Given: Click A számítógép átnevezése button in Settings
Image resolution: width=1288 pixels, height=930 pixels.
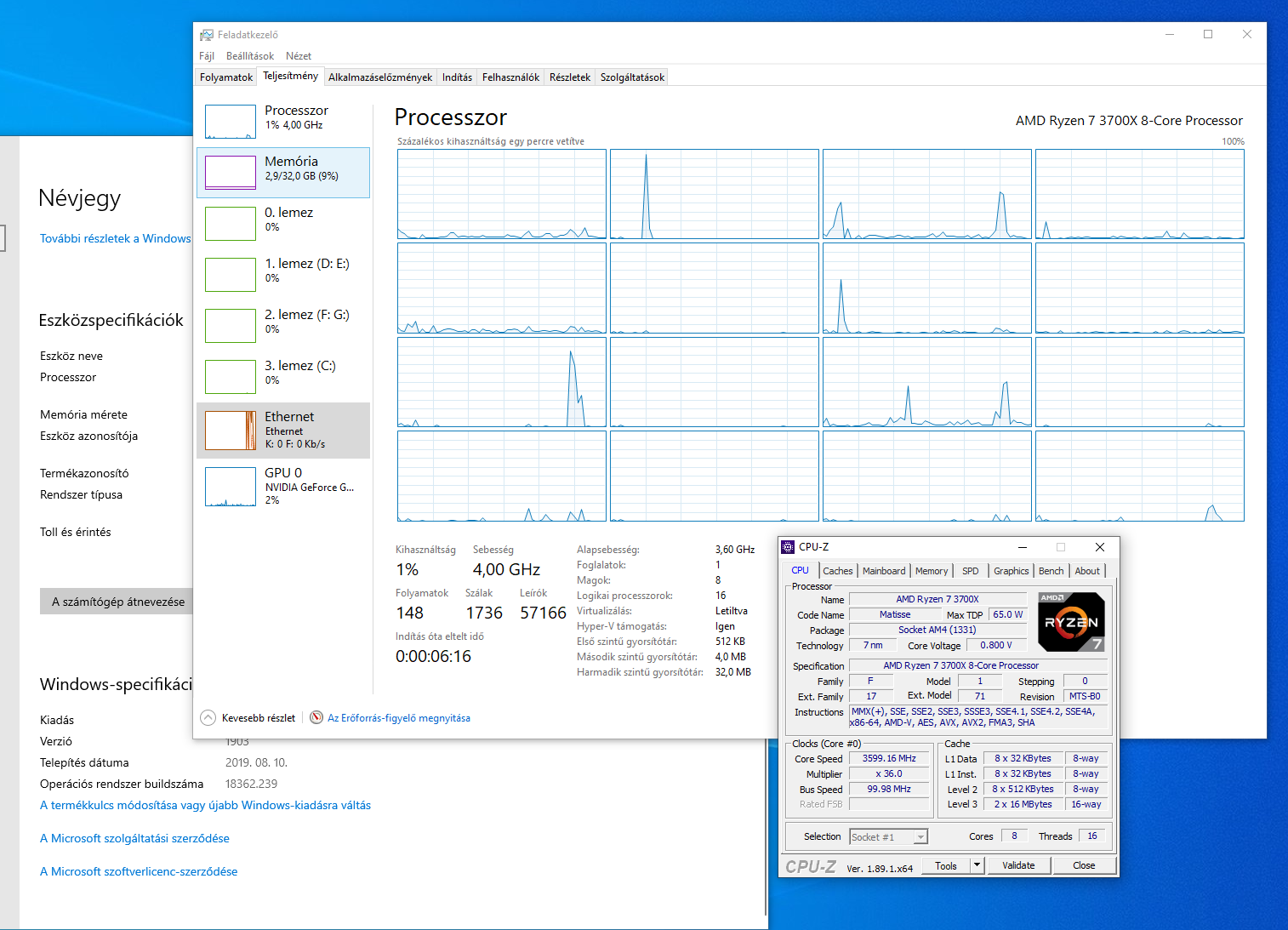Looking at the screenshot, I should 117,602.
